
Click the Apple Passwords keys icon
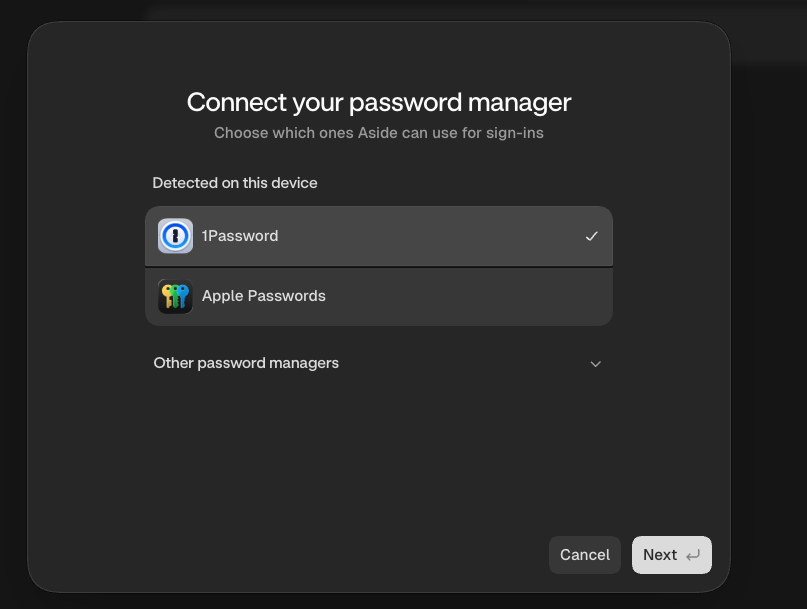coord(176,296)
